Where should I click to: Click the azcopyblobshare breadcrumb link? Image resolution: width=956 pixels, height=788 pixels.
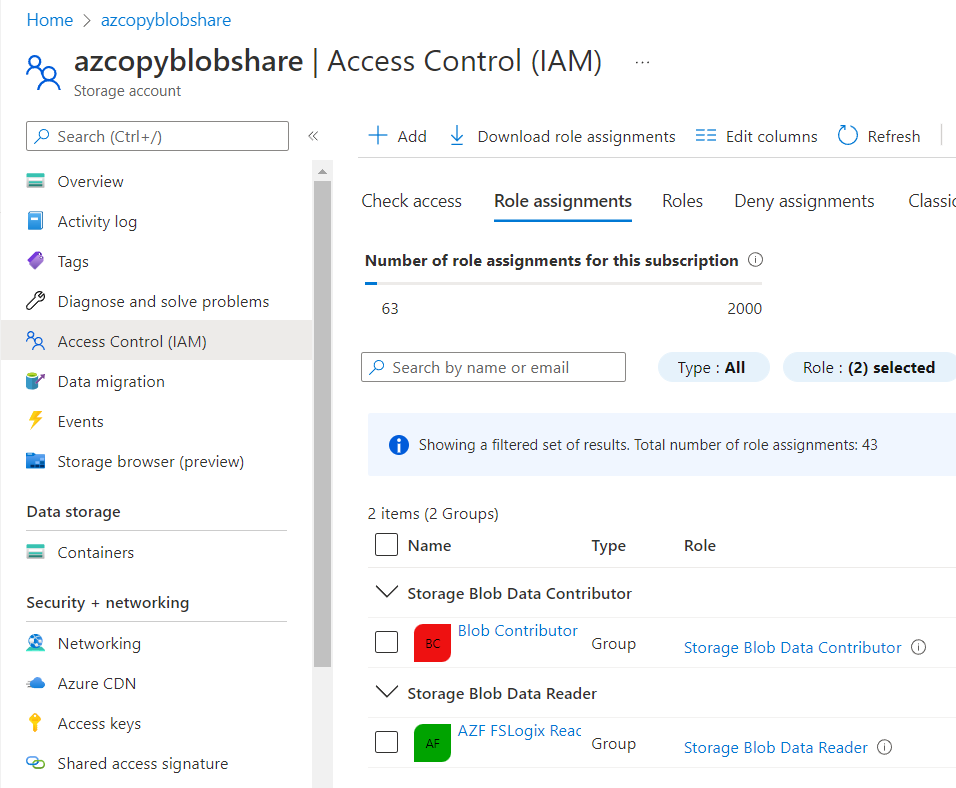pos(165,19)
